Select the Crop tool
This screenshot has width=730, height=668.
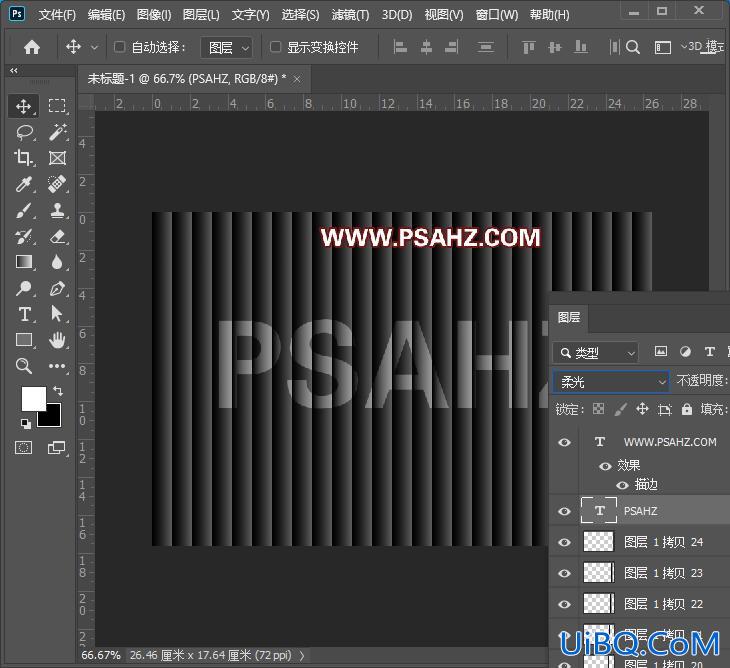pos(23,158)
